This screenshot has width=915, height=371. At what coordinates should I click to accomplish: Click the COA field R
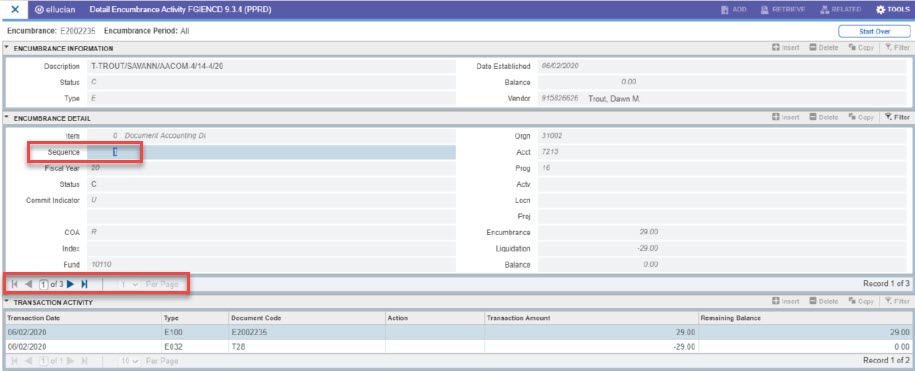271,232
